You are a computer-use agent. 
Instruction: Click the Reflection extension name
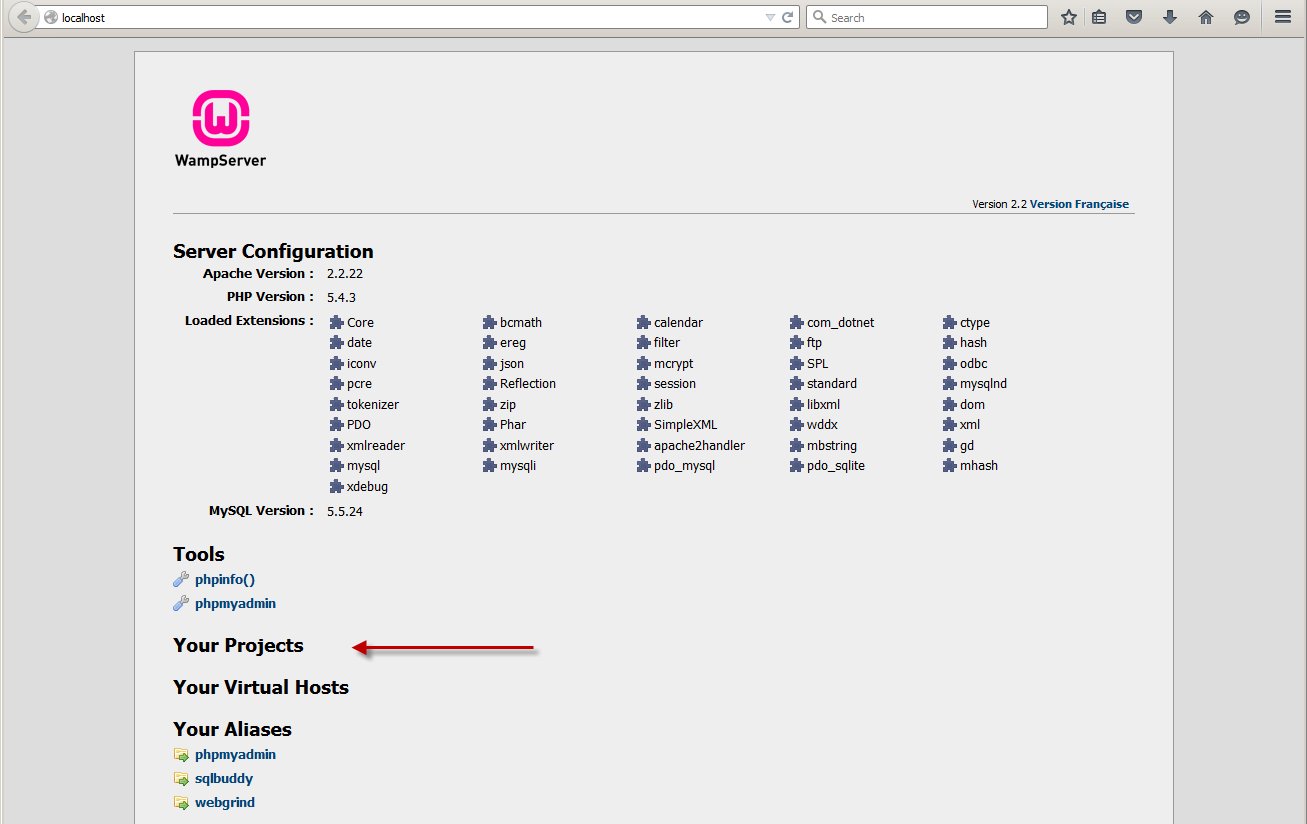click(x=528, y=384)
